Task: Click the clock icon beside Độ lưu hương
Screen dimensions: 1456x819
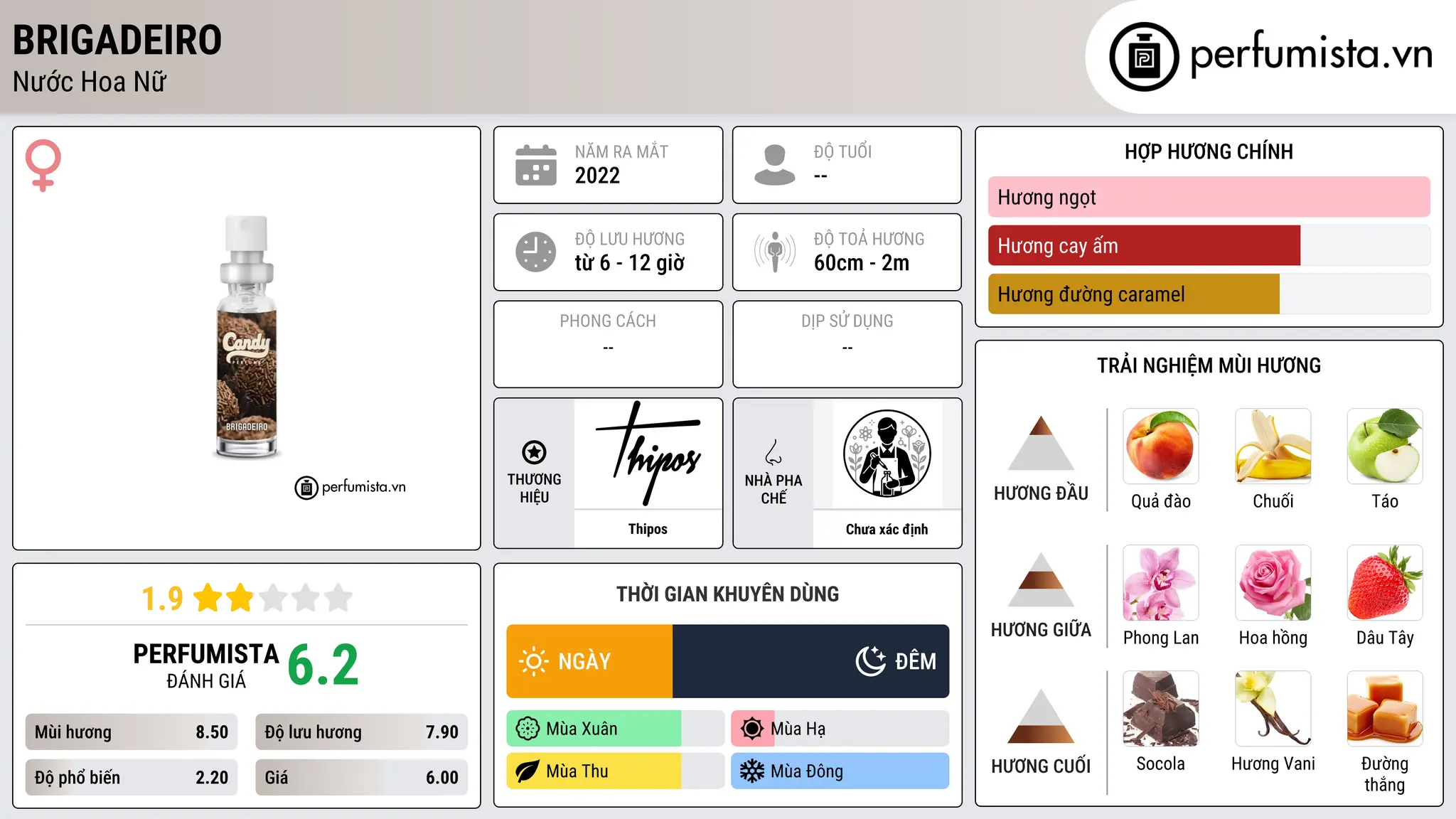Action: [536, 252]
